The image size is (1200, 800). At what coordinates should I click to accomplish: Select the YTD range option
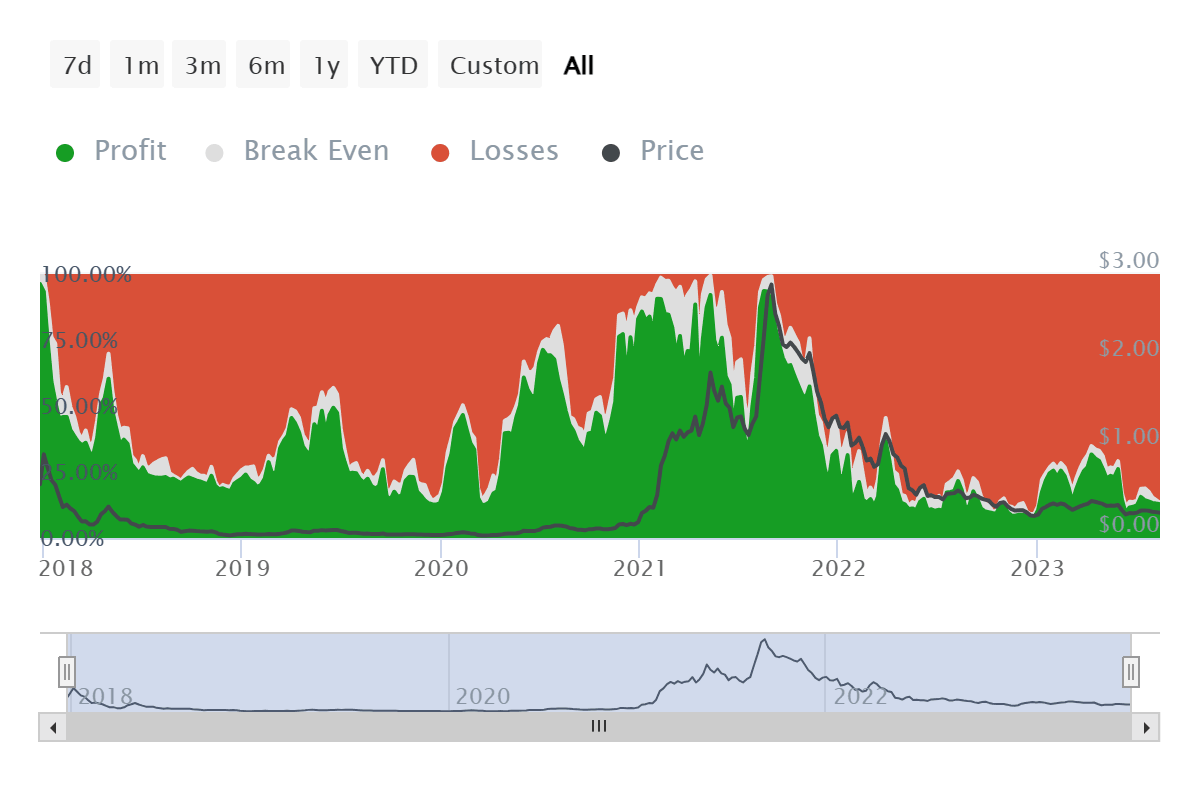point(392,64)
